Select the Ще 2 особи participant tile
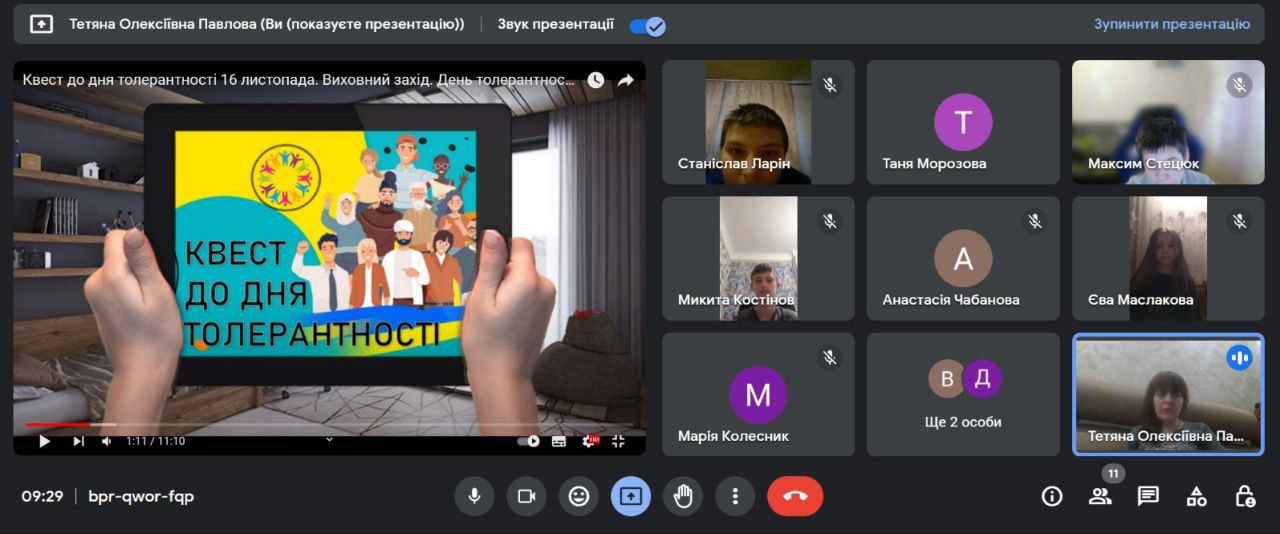Image resolution: width=1280 pixels, height=534 pixels. coord(963,394)
